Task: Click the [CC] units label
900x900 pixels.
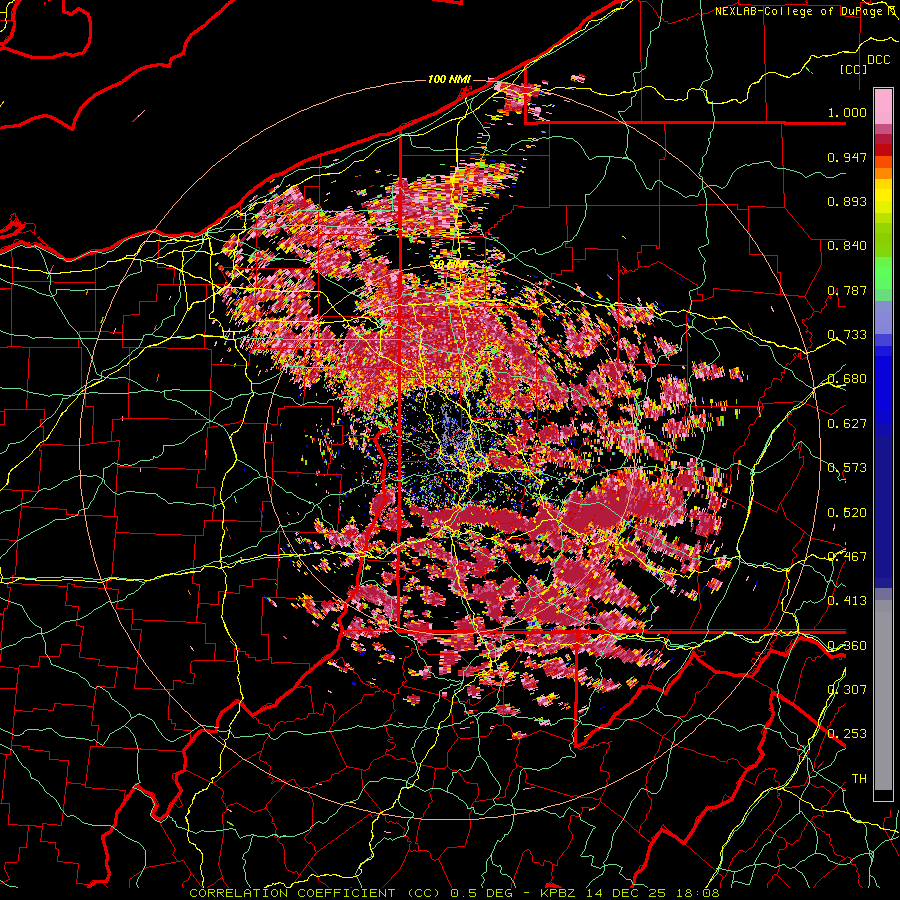Action: tap(853, 69)
